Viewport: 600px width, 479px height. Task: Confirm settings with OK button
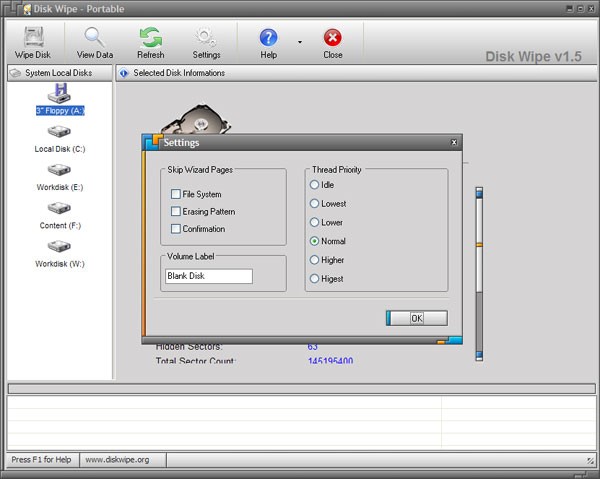coord(417,318)
